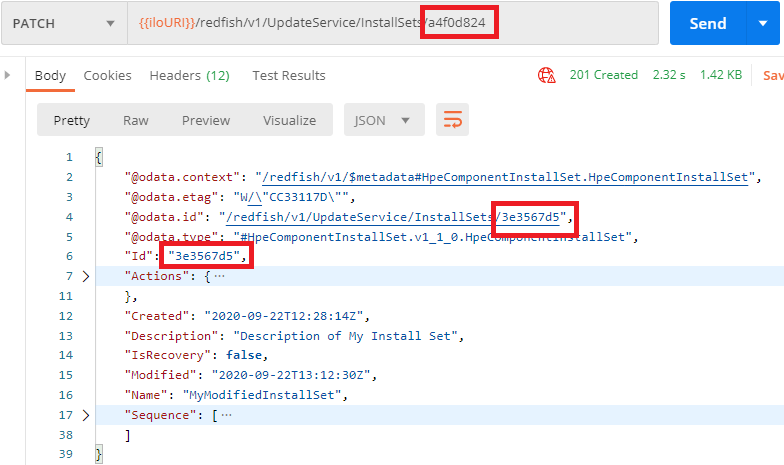The width and height of the screenshot is (784, 465).
Task: Expand the collapsed Sequence array
Action: tap(85, 415)
